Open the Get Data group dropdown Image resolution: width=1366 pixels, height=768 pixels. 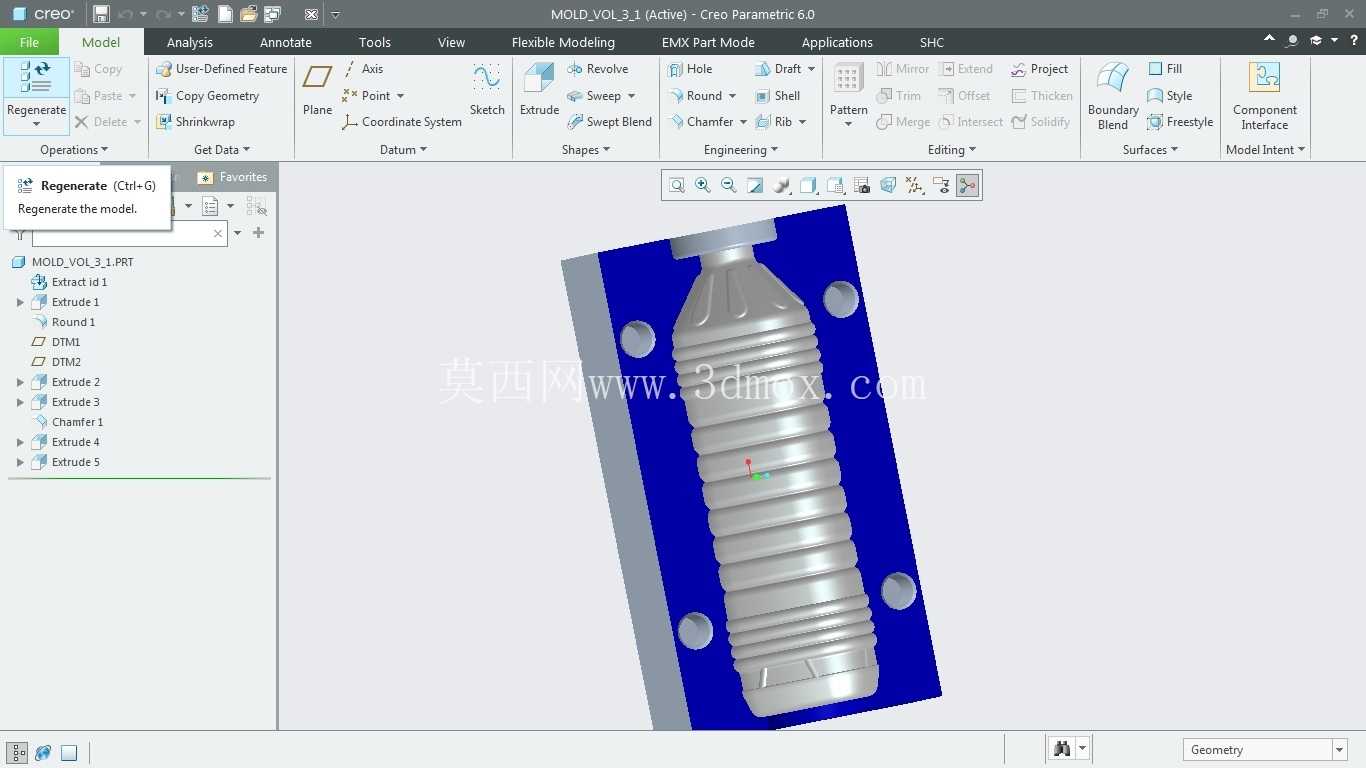[x=222, y=150]
